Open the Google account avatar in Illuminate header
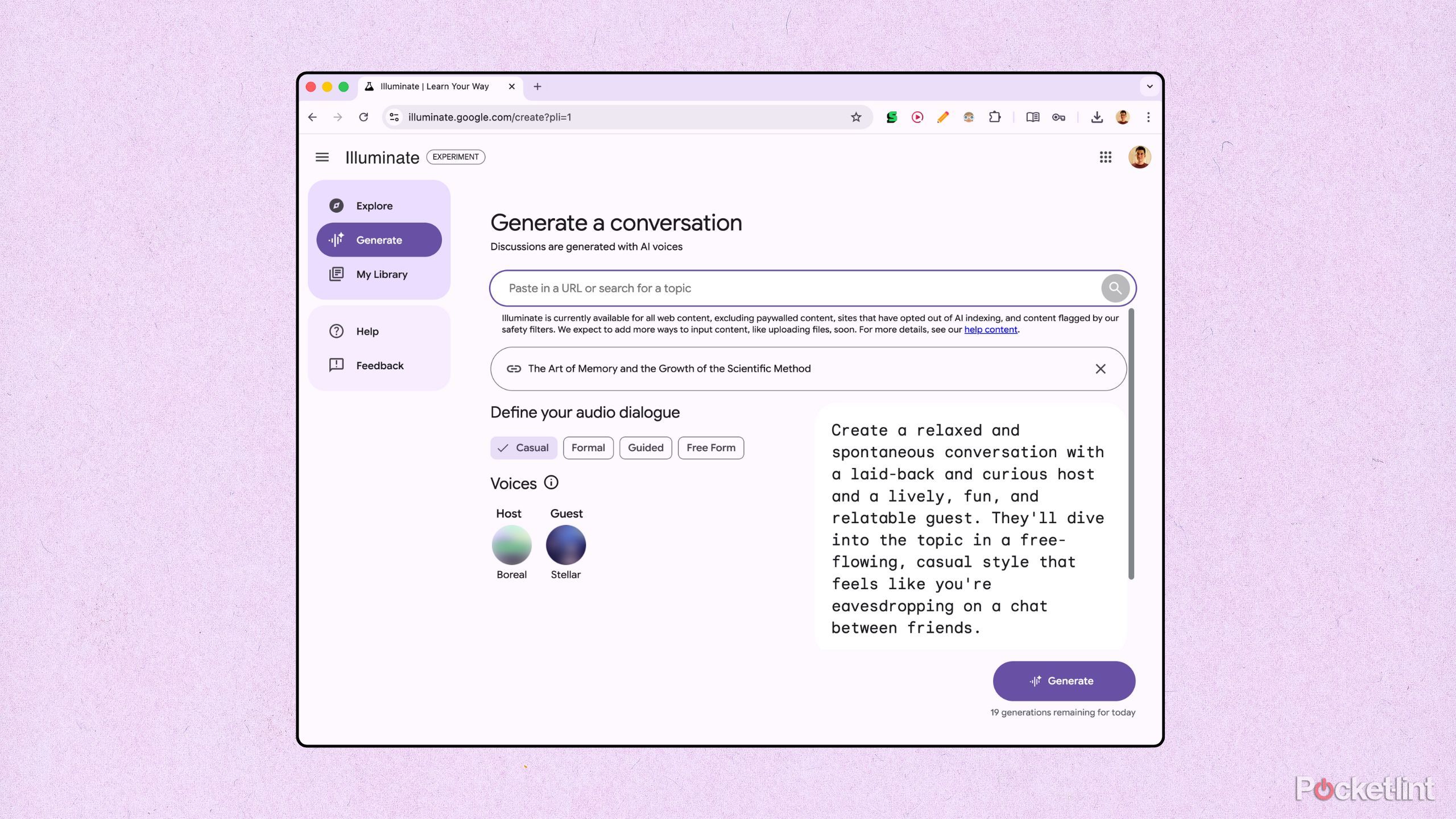Screen dimensions: 1456x819 point(1139,157)
